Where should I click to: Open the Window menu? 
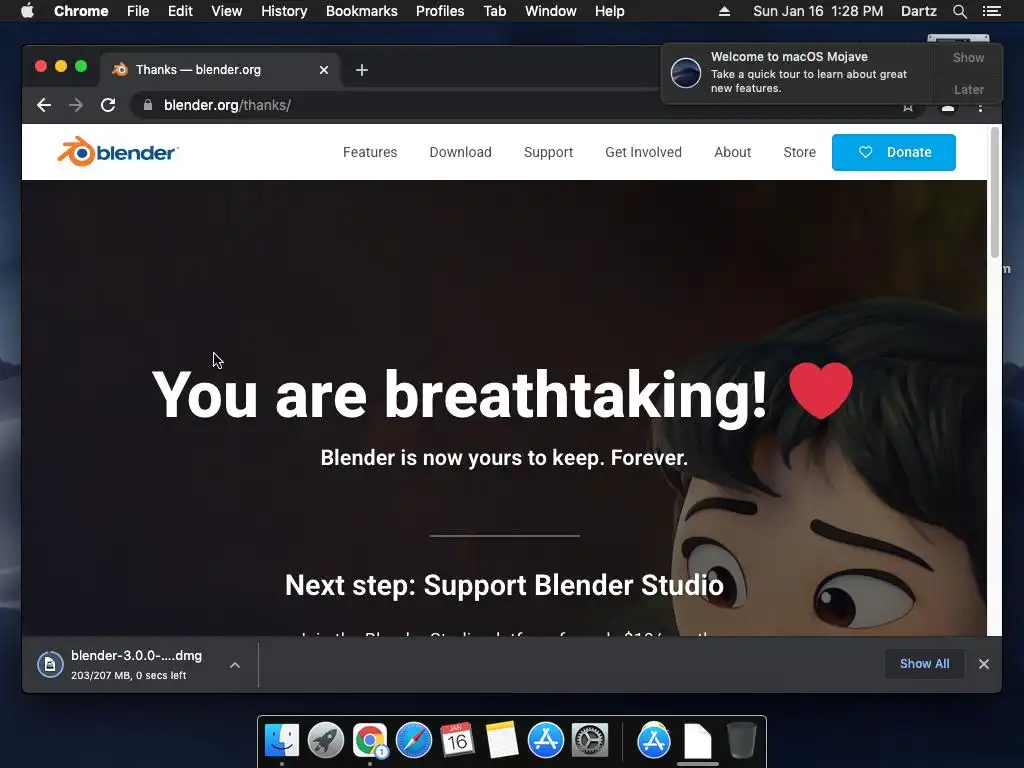point(551,11)
